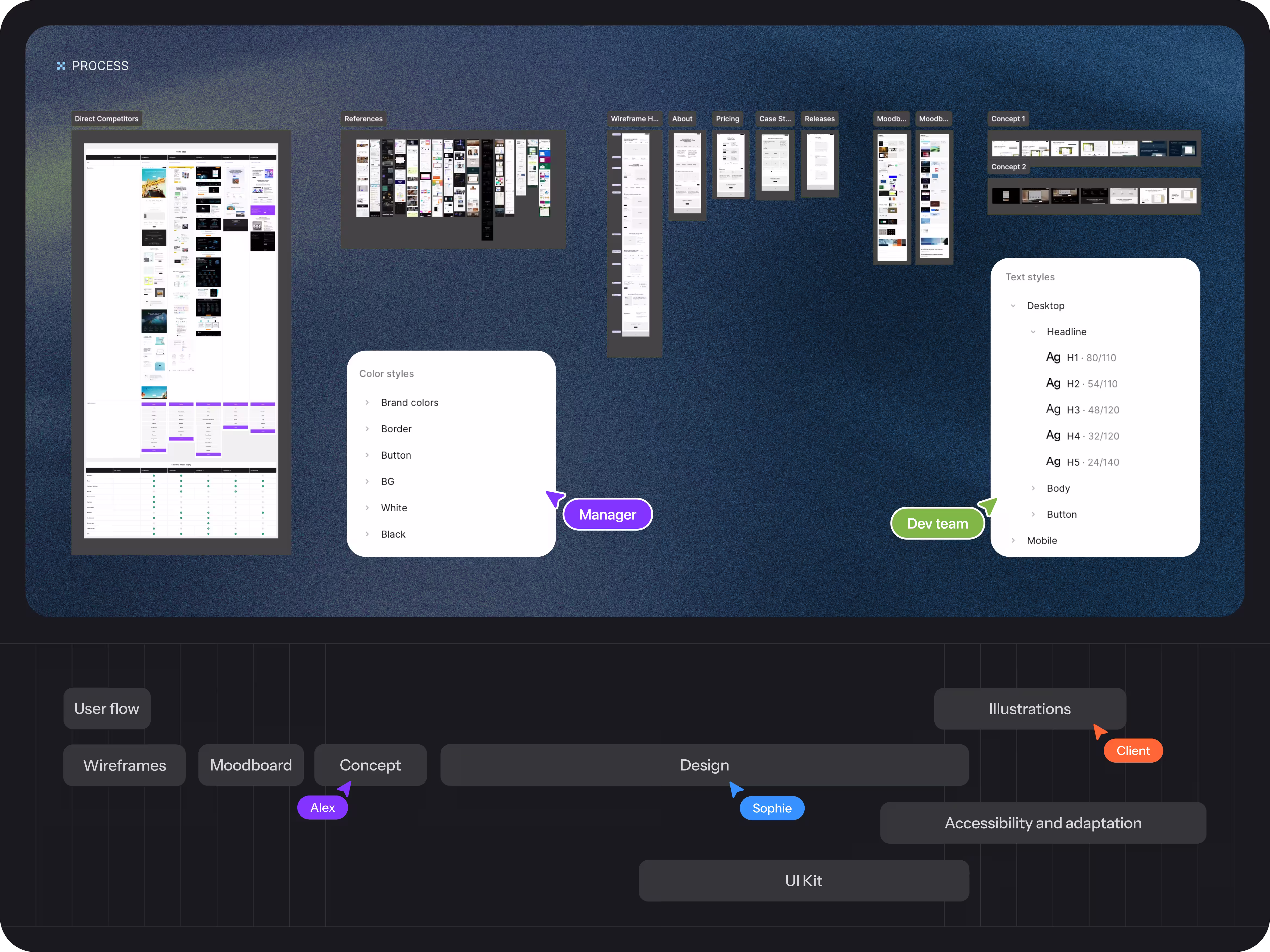Collapse the Desktop text styles group
This screenshot has height=952, width=1270.
[1013, 306]
